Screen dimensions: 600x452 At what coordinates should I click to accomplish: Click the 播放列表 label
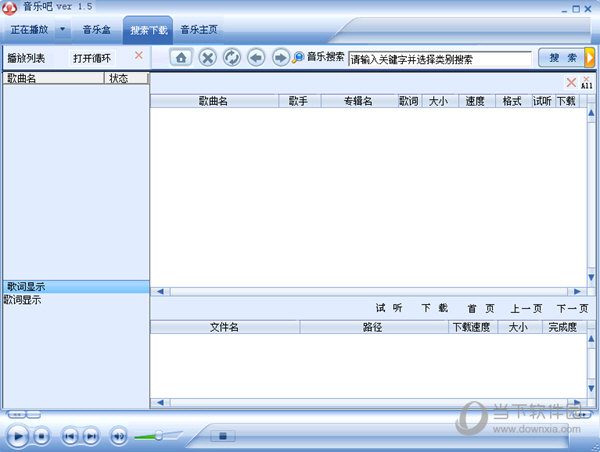pyautogui.click(x=26, y=58)
